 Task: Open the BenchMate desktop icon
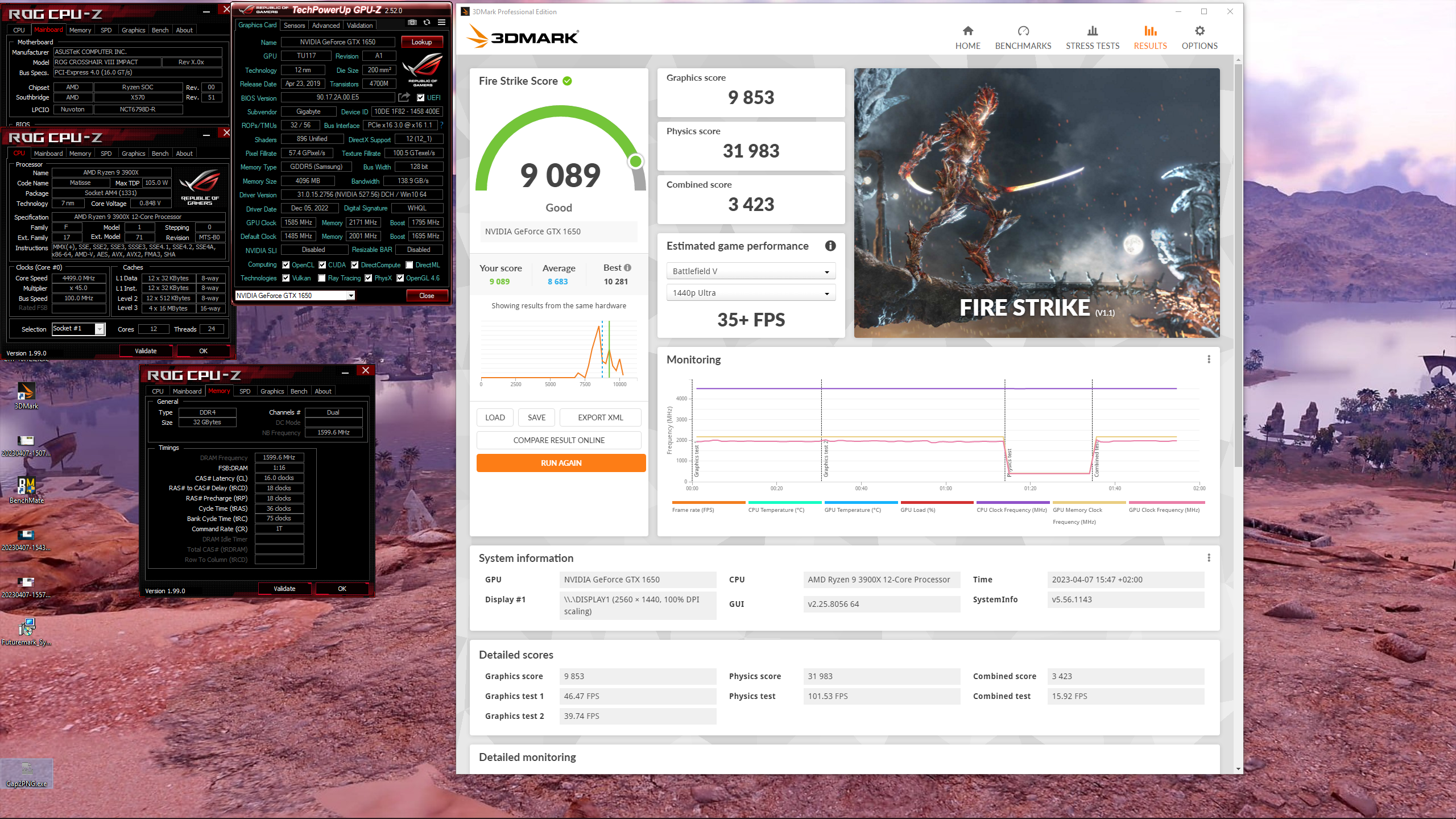tap(26, 490)
